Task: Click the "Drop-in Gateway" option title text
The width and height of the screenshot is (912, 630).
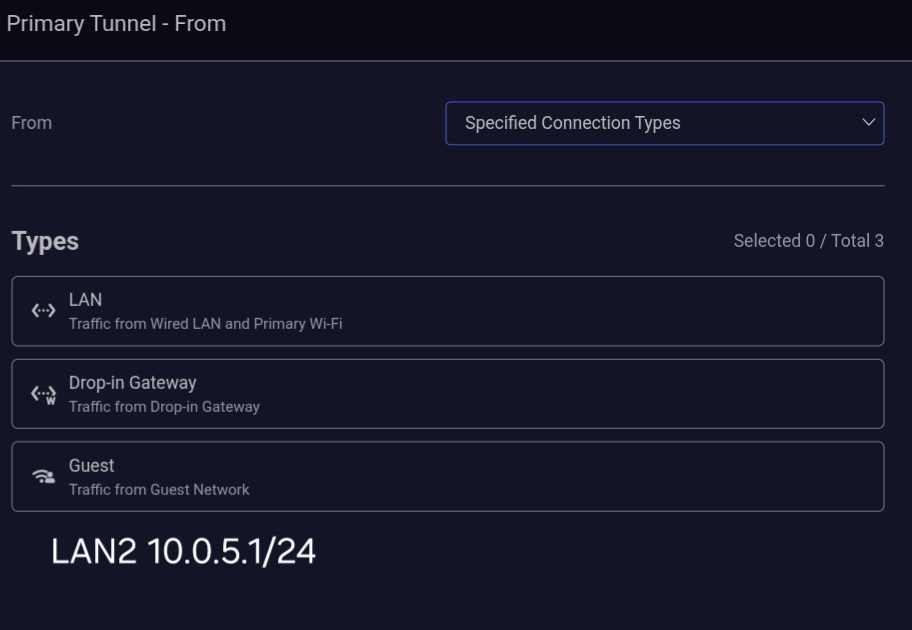Action: [x=132, y=383]
